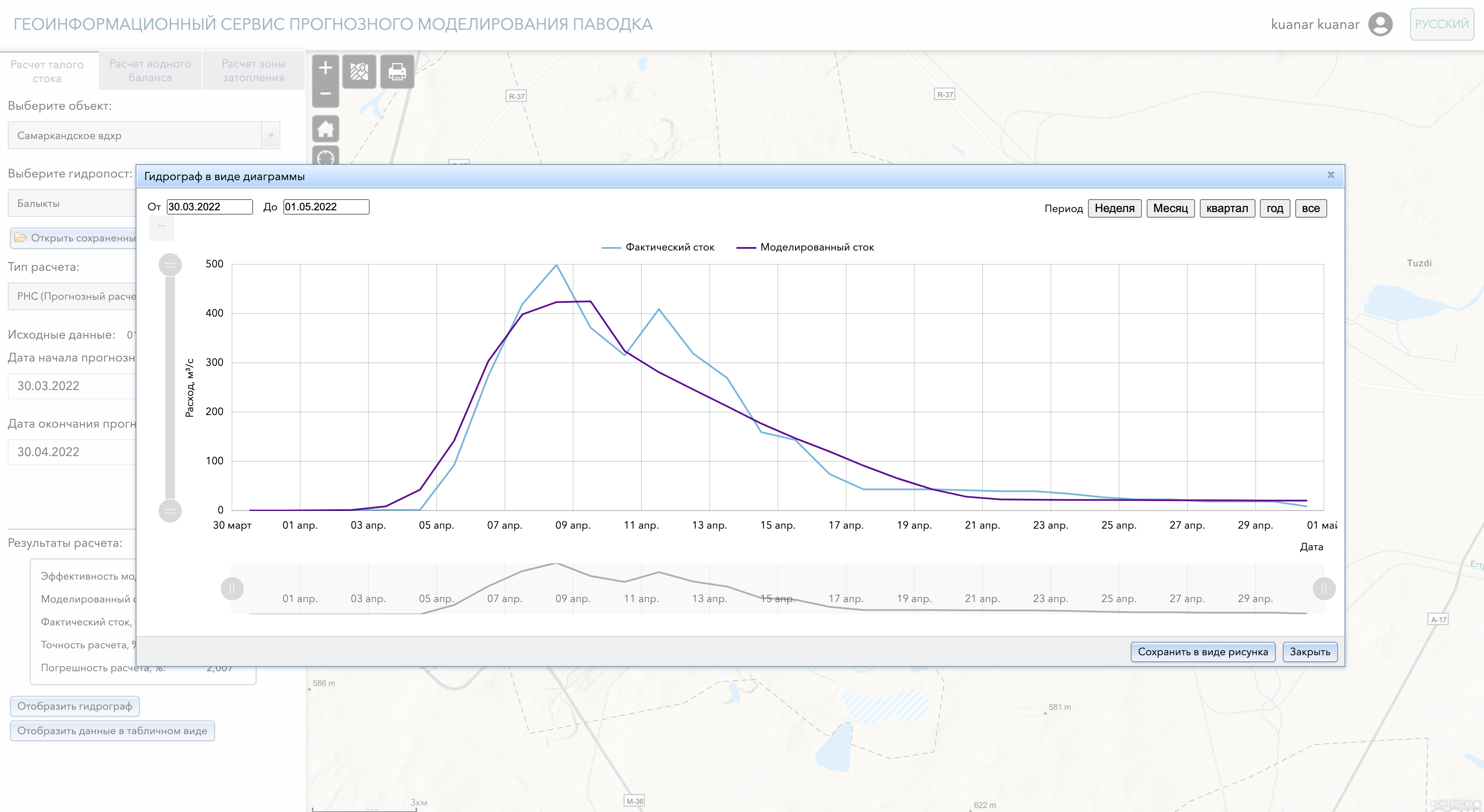The image size is (1484, 812).
Task: Click the folder icon on Открыть сохраненные button
Action: pyautogui.click(x=21, y=238)
